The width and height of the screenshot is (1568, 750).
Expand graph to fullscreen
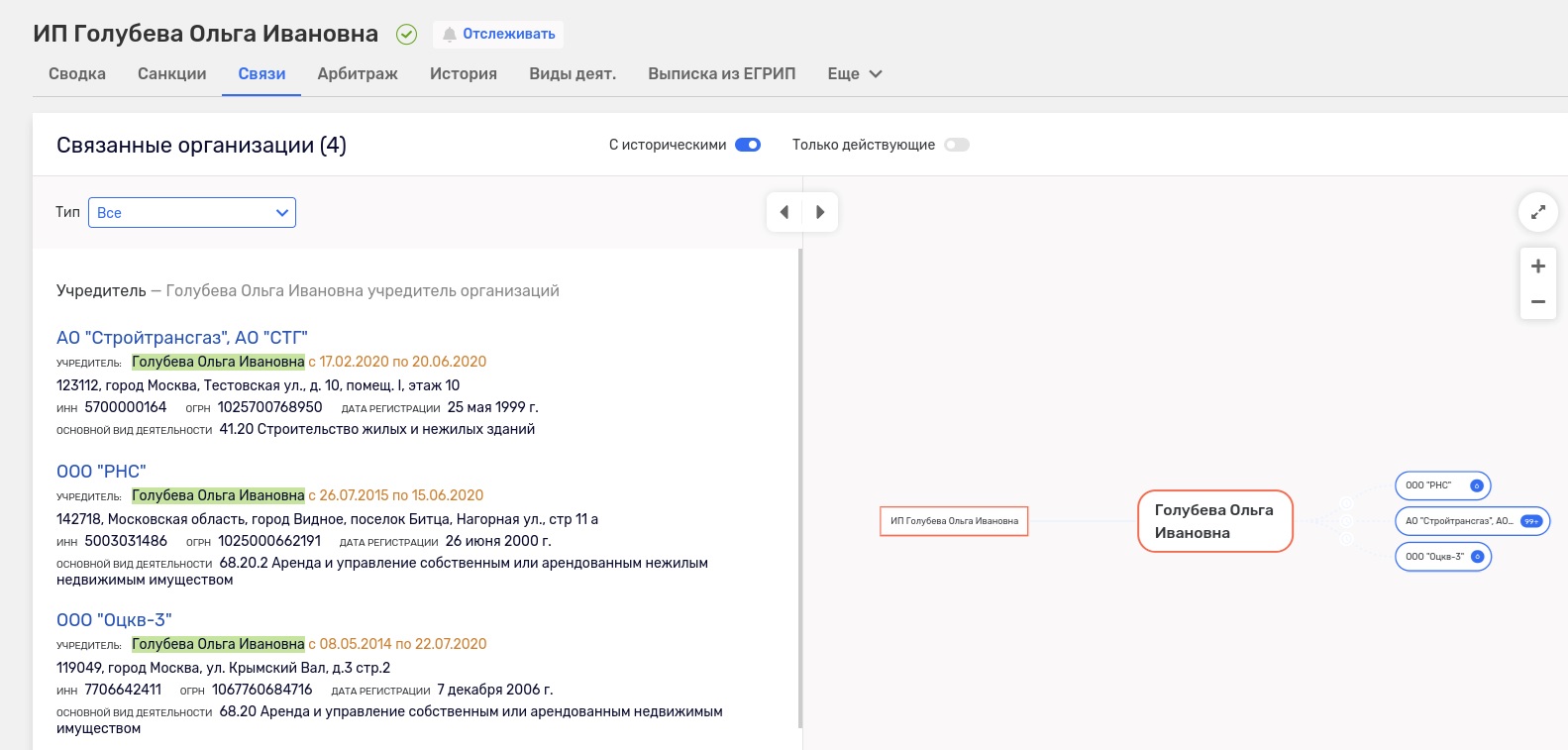[1538, 212]
